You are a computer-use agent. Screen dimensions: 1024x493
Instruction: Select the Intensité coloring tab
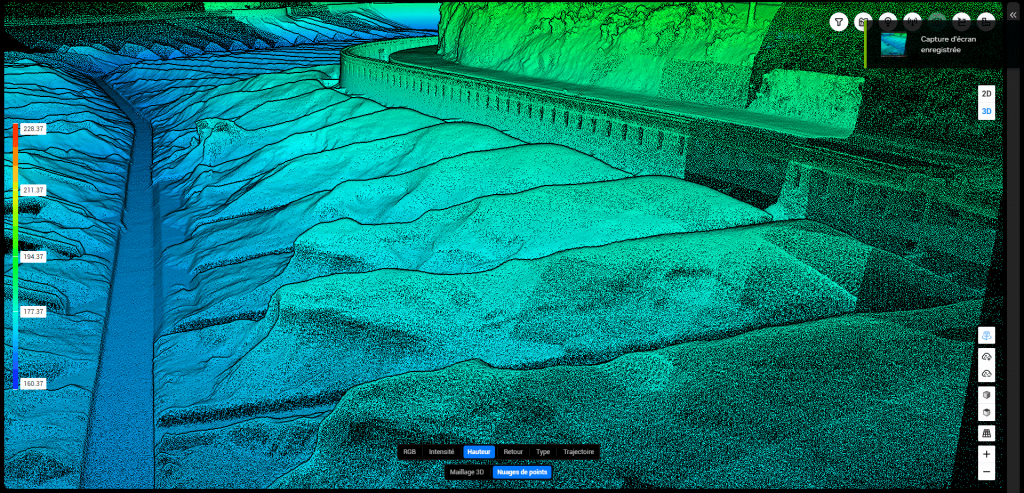coord(441,452)
